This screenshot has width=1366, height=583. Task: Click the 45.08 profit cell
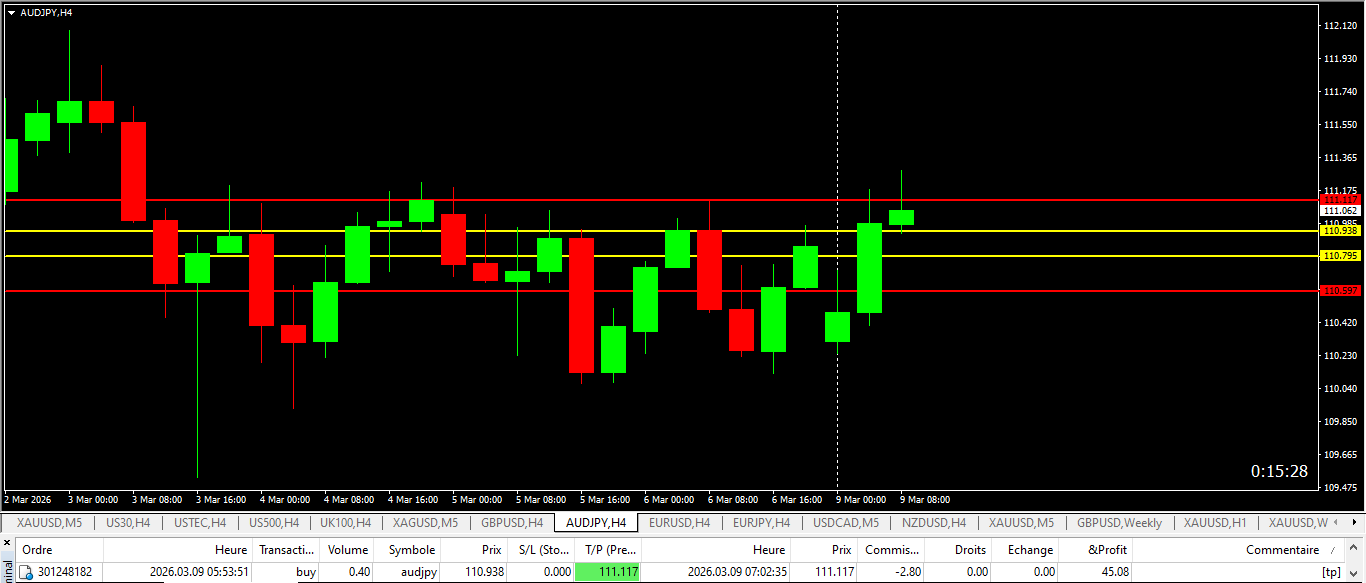click(1112, 572)
